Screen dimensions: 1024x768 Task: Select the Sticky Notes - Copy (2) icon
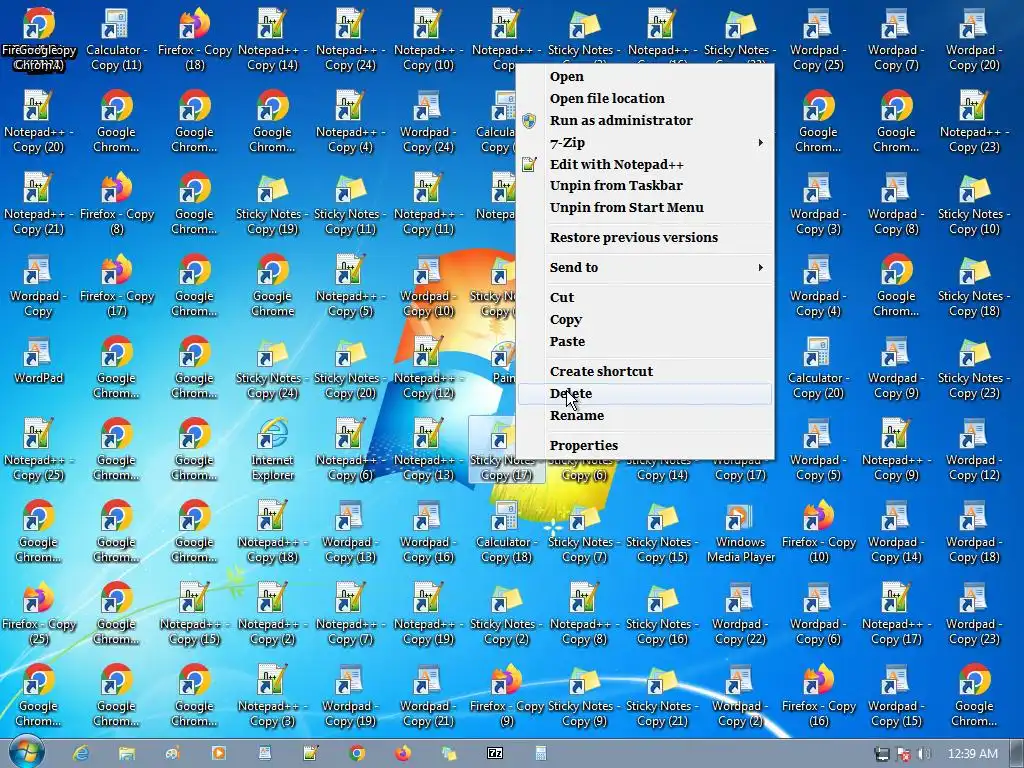click(x=506, y=614)
